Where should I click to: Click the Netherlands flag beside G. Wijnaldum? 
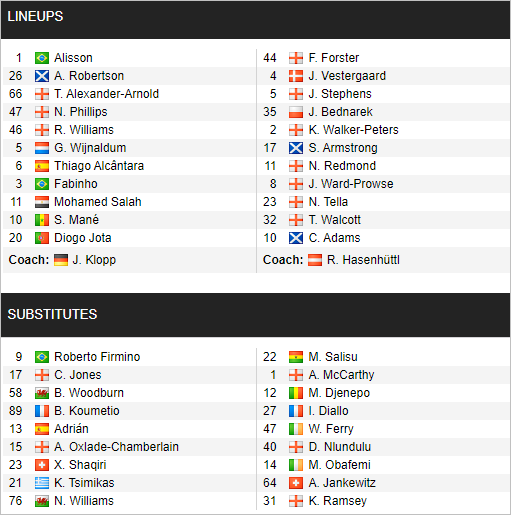tap(42, 148)
